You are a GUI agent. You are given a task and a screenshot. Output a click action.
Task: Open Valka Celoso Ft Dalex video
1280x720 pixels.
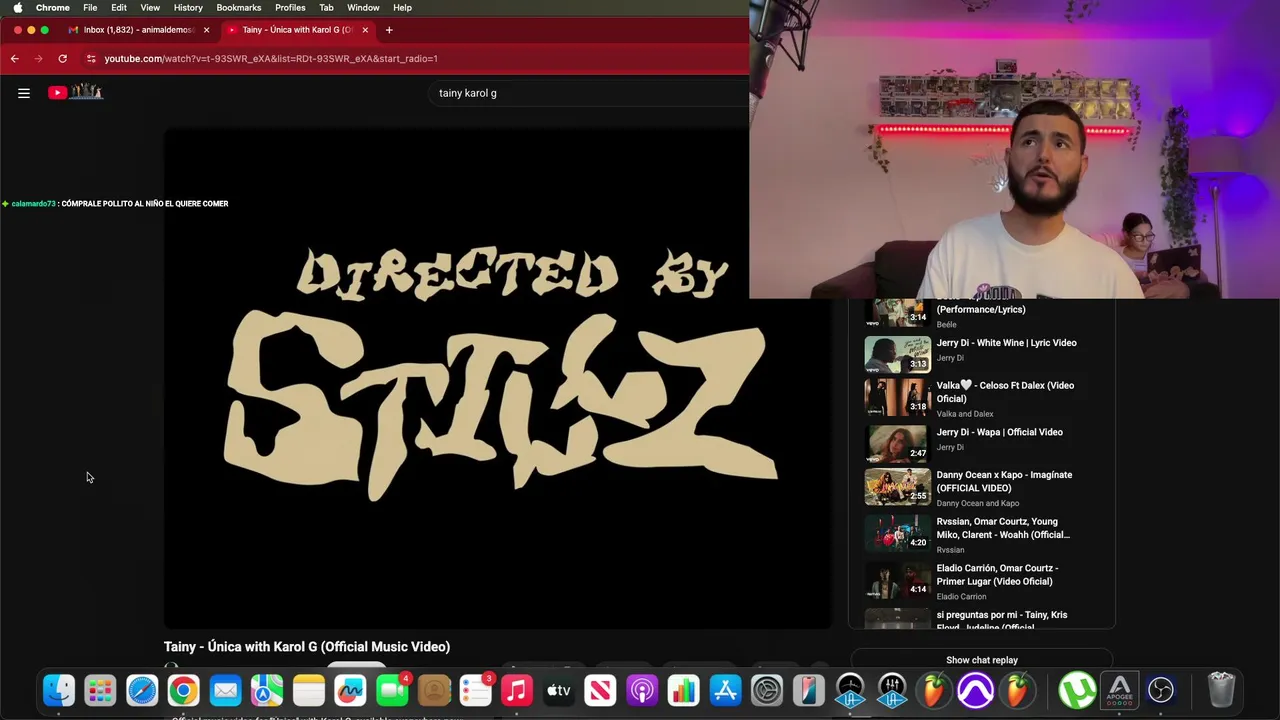coord(1005,392)
